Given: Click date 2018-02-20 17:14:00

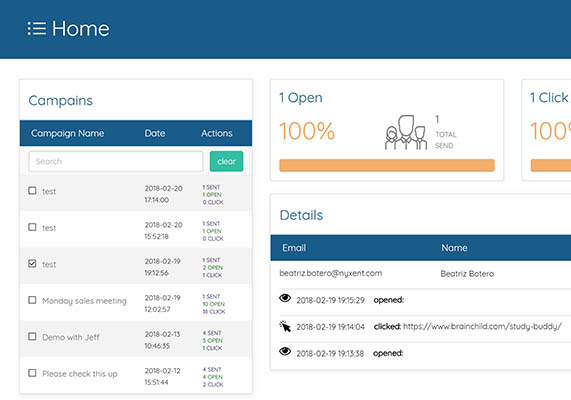Looking at the screenshot, I should tap(164, 194).
